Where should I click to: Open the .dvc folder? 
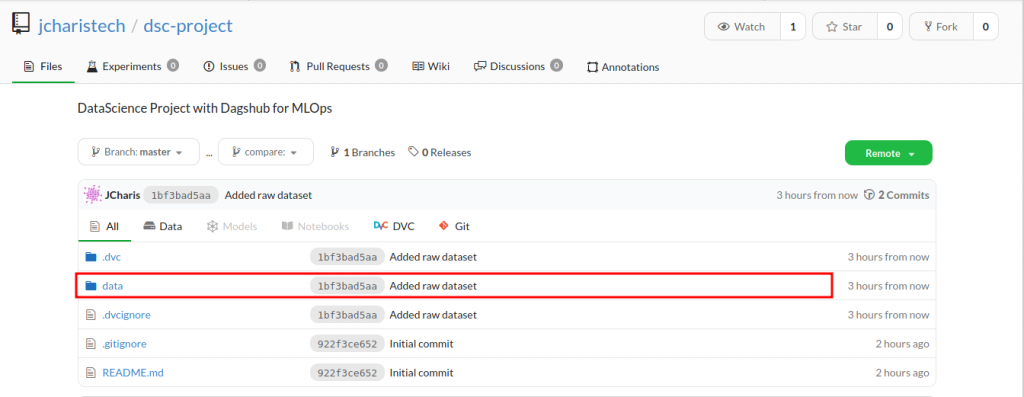(x=112, y=257)
